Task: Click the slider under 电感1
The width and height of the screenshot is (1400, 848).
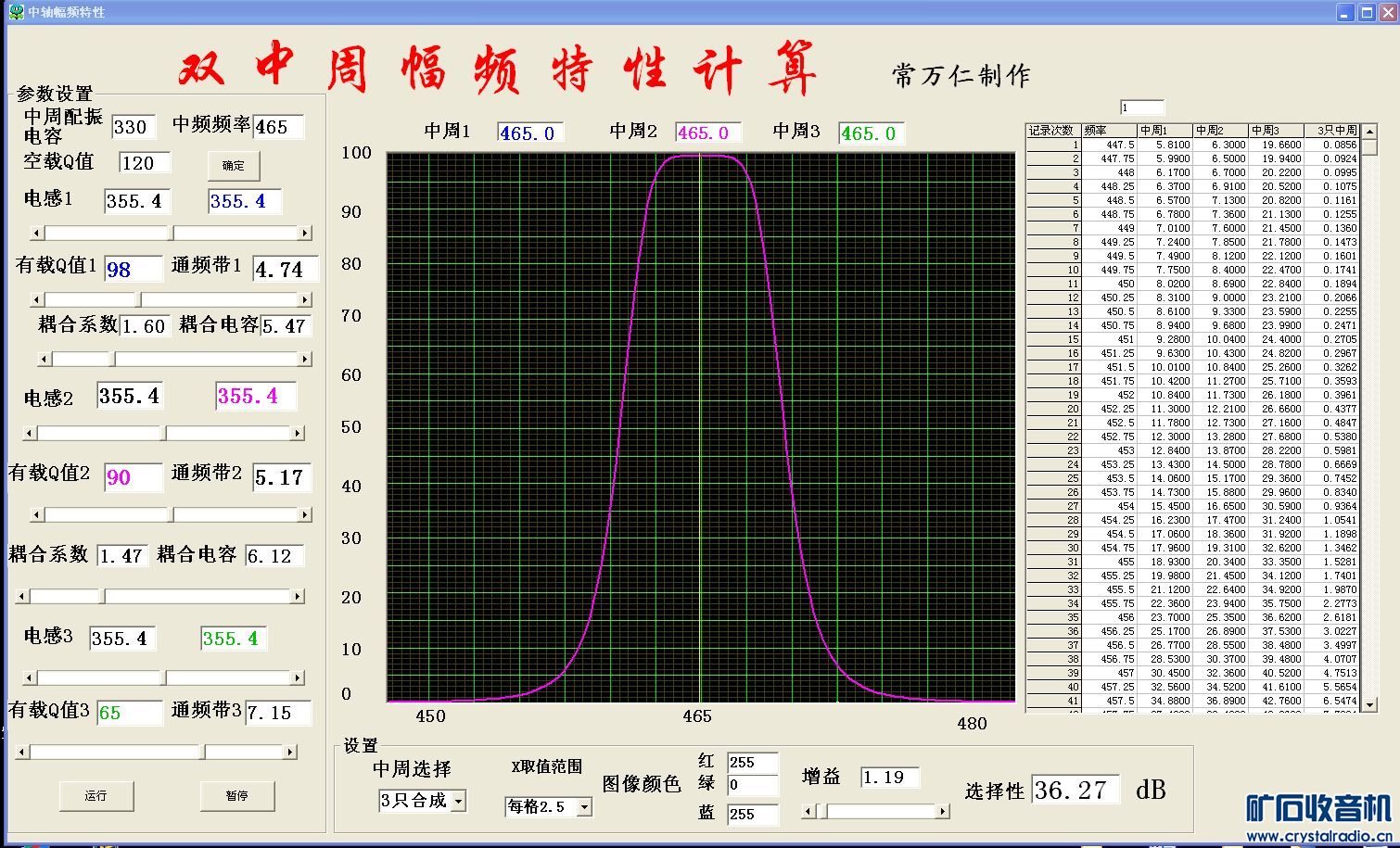Action: pos(172,233)
